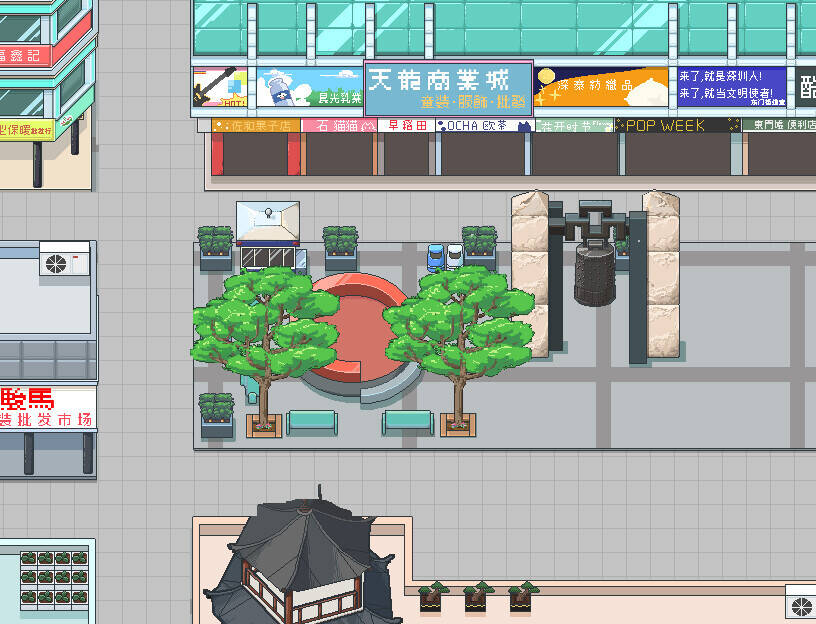Screen dimensions: 816x624
Task: Click the blue 来了,就是深圳人 banner
Action: coord(732,87)
